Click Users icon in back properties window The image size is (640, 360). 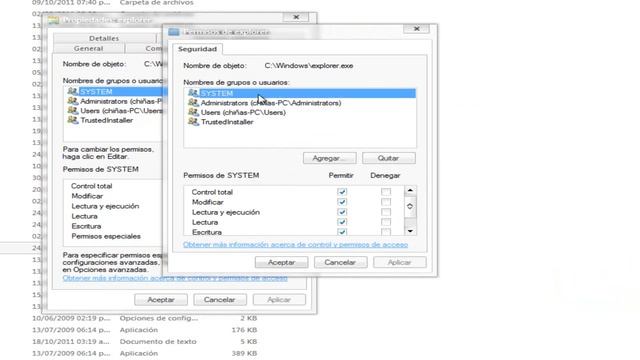[73, 110]
